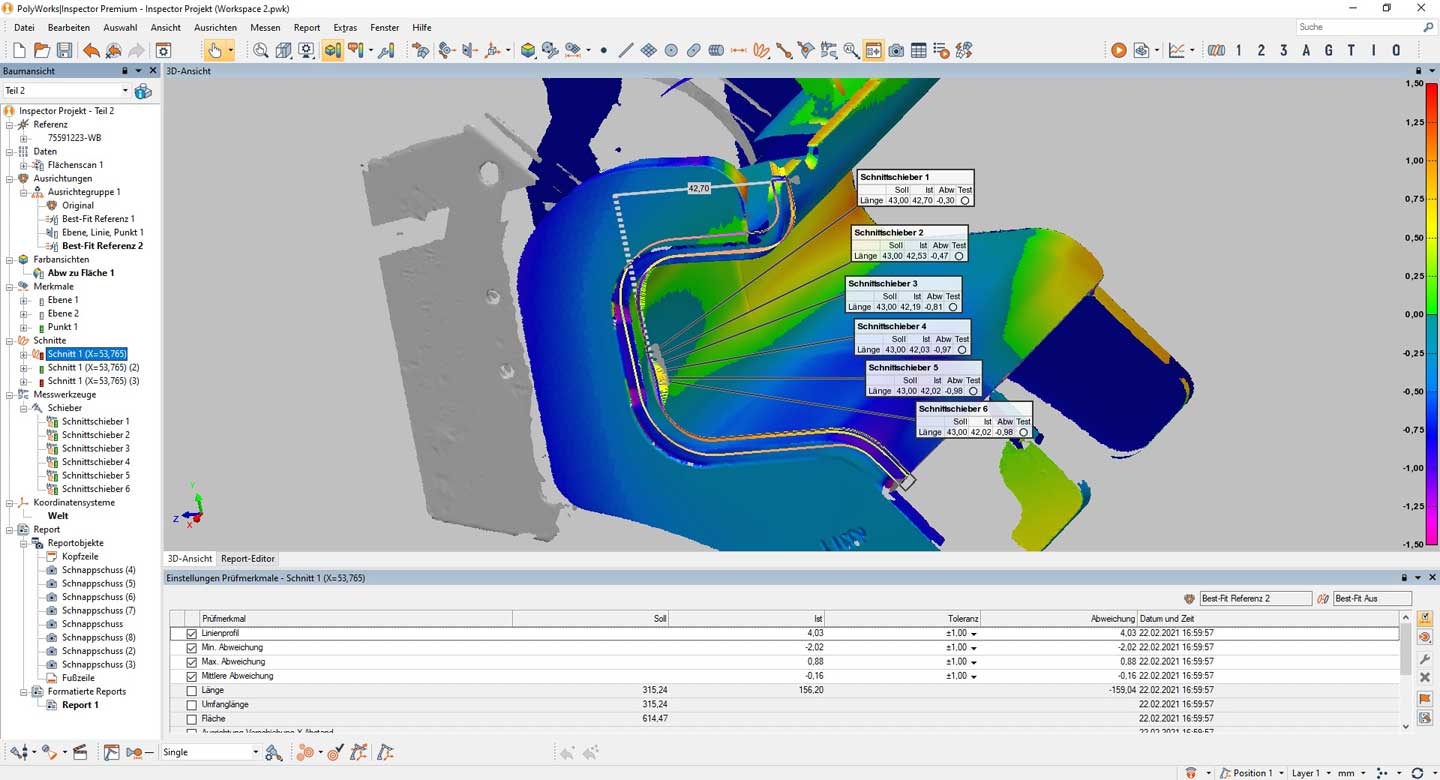1440x780 pixels.
Task: Collapse the Schnitte tree node
Action: point(10,341)
